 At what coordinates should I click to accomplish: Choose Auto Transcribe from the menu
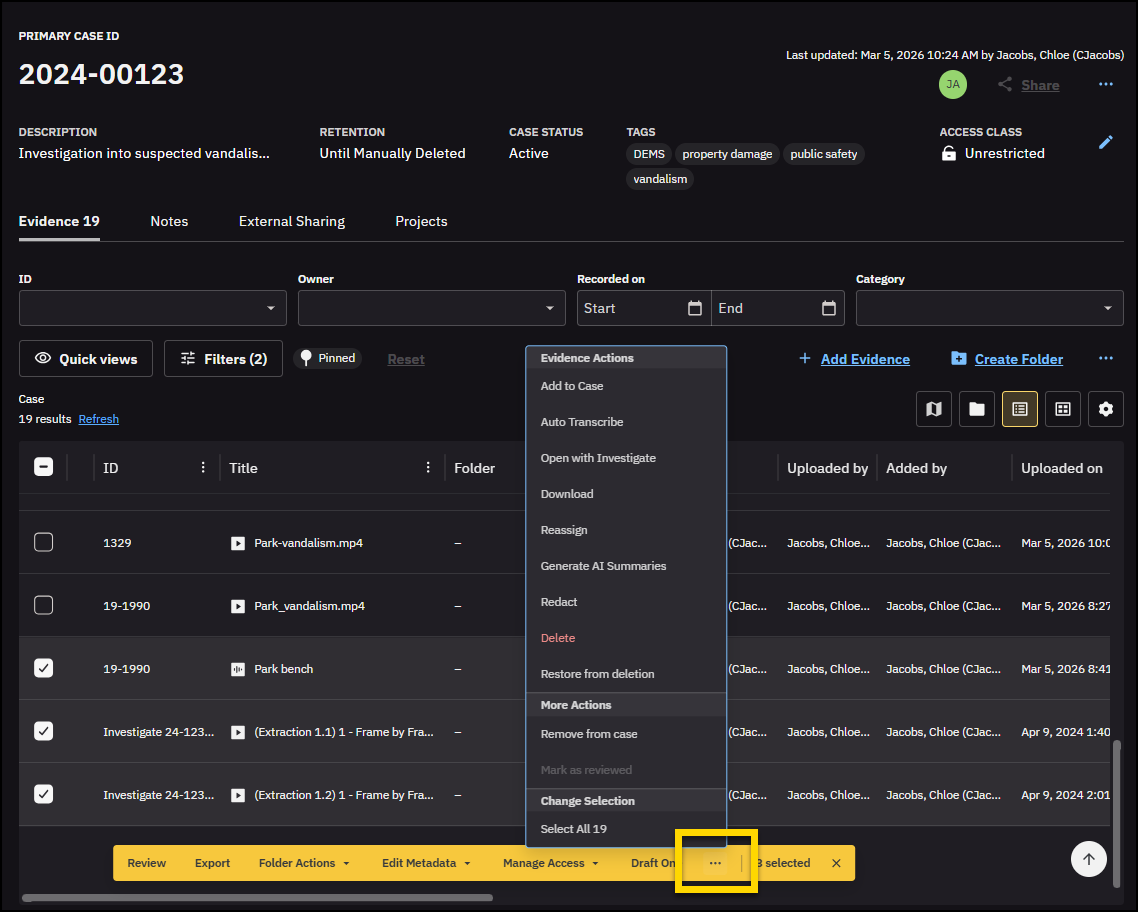point(582,422)
